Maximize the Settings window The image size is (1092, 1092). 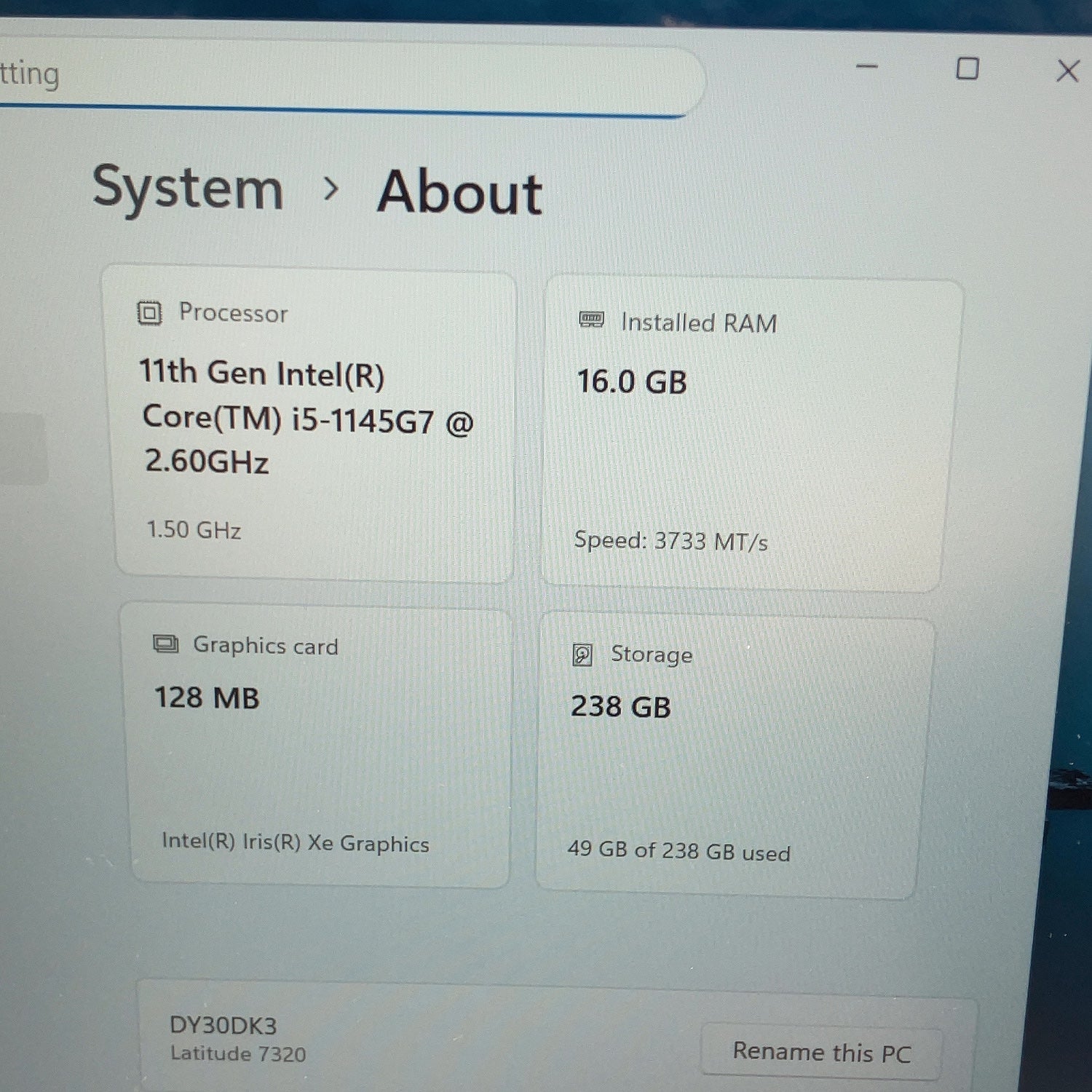[x=967, y=68]
